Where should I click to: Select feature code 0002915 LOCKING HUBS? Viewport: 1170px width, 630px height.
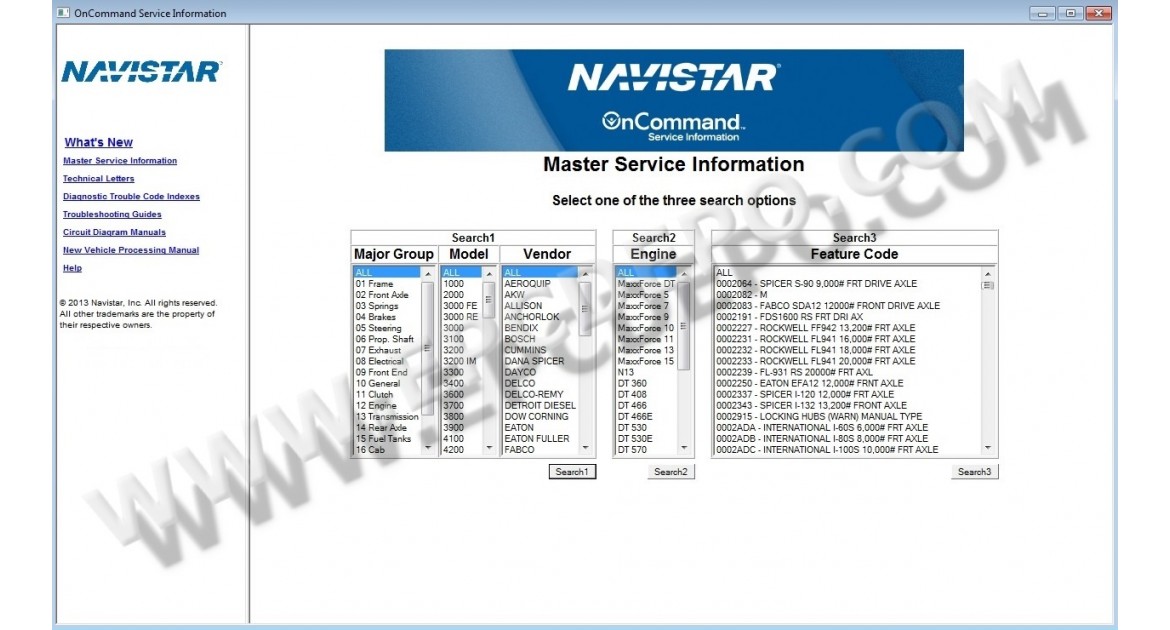[x=848, y=417]
